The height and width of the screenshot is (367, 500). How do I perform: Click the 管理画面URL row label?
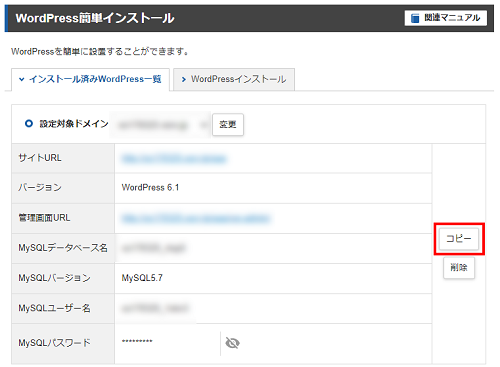[x=44, y=218]
